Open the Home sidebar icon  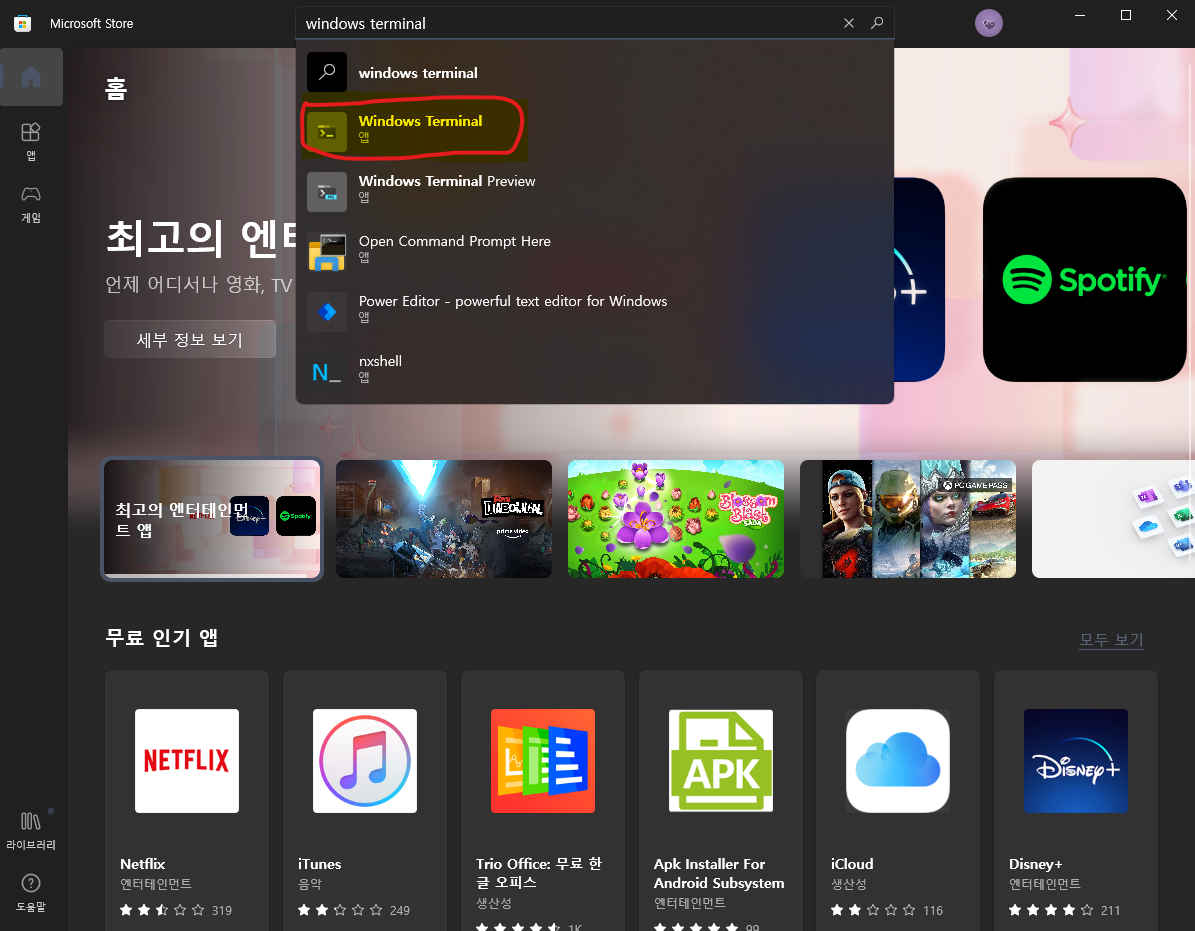coord(31,77)
